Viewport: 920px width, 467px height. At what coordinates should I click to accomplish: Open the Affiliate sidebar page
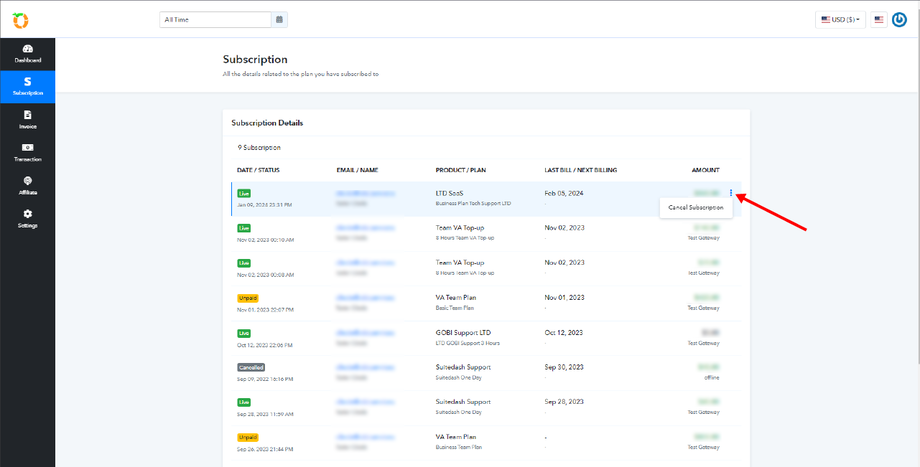click(x=27, y=185)
